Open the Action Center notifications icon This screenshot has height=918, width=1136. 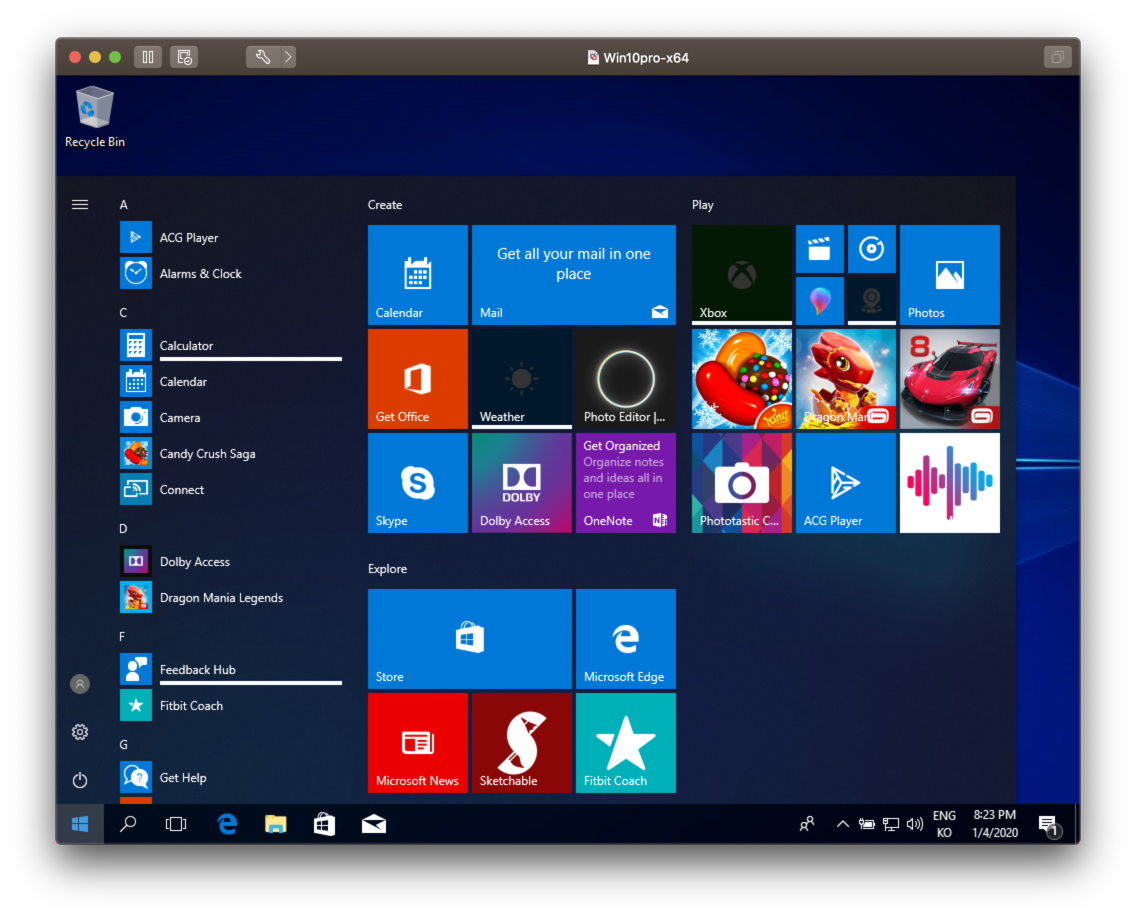click(1049, 825)
